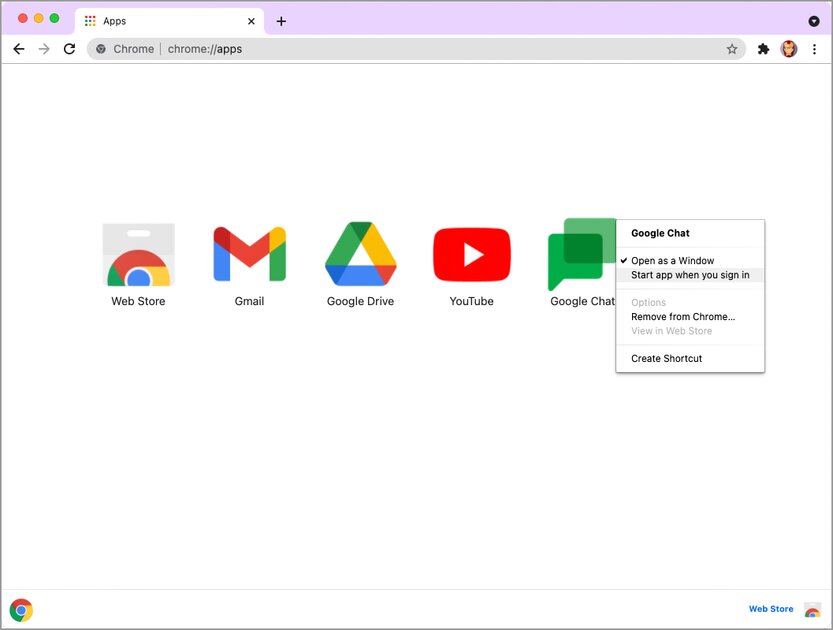
Task: Click the Google Chat label under icon
Action: click(x=582, y=301)
